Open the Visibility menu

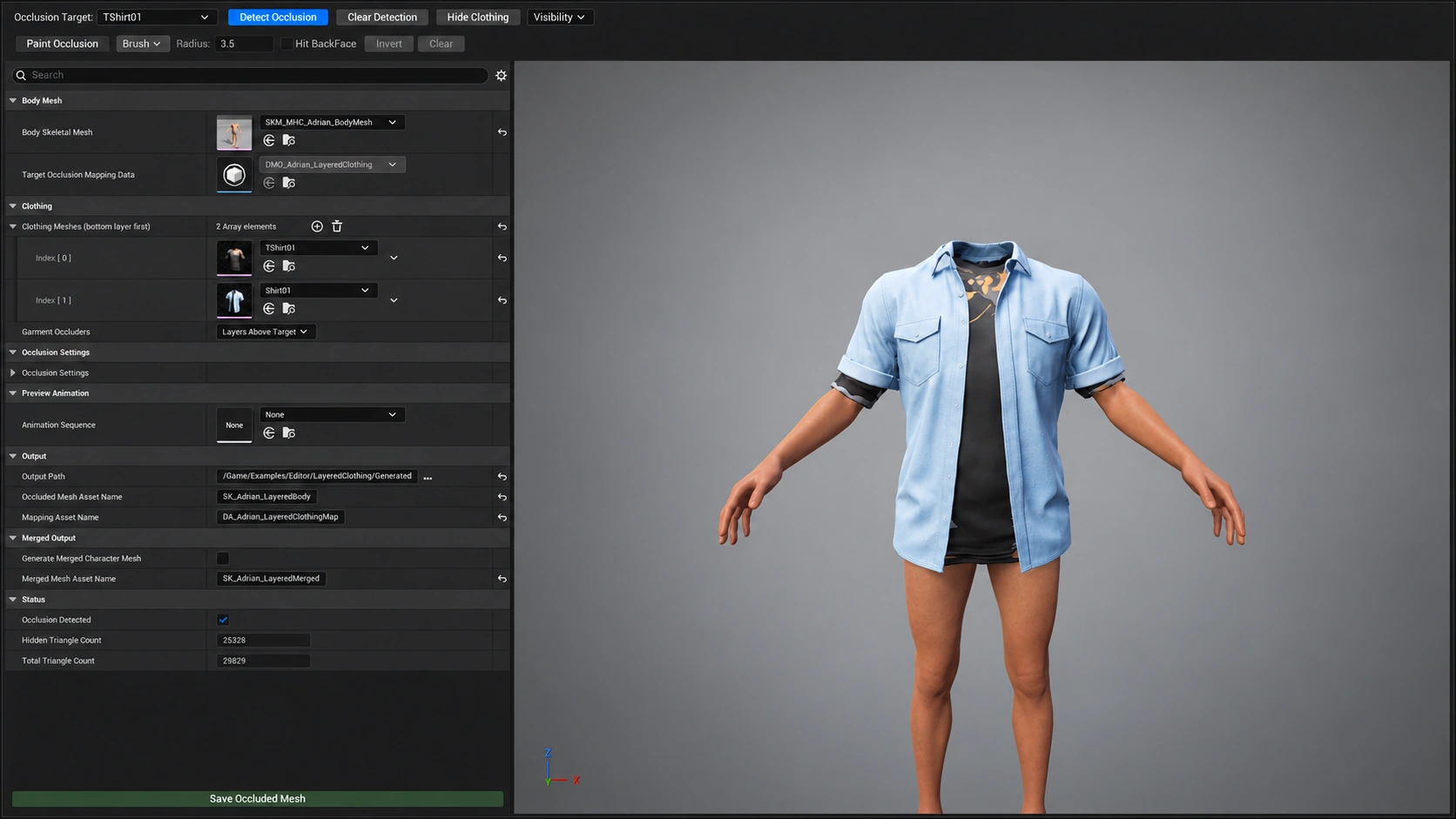pyautogui.click(x=559, y=17)
